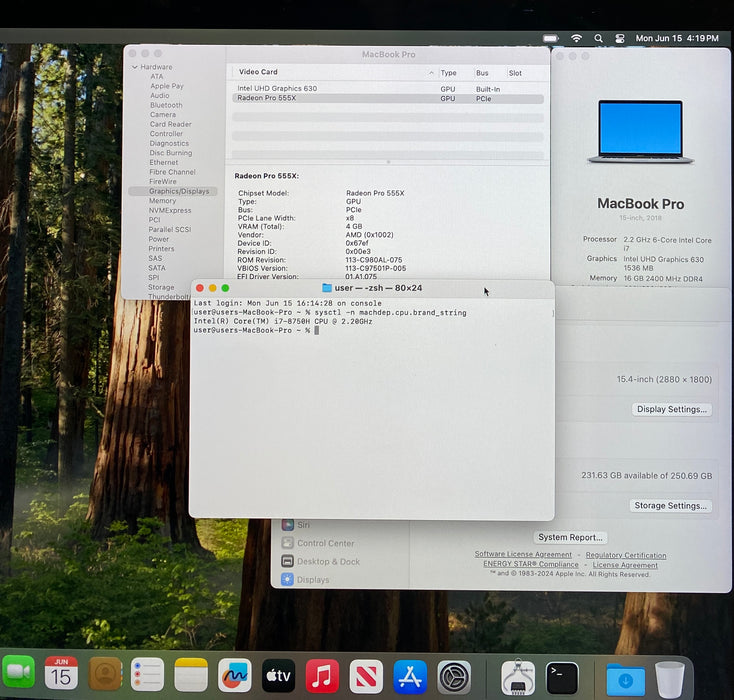The width and height of the screenshot is (734, 700).
Task: Launch Contacts from the Dock
Action: [x=105, y=674]
